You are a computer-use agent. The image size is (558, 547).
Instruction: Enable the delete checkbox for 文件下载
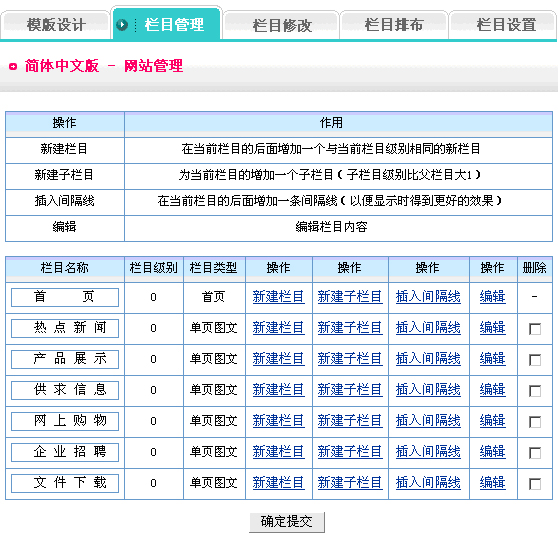tap(535, 484)
